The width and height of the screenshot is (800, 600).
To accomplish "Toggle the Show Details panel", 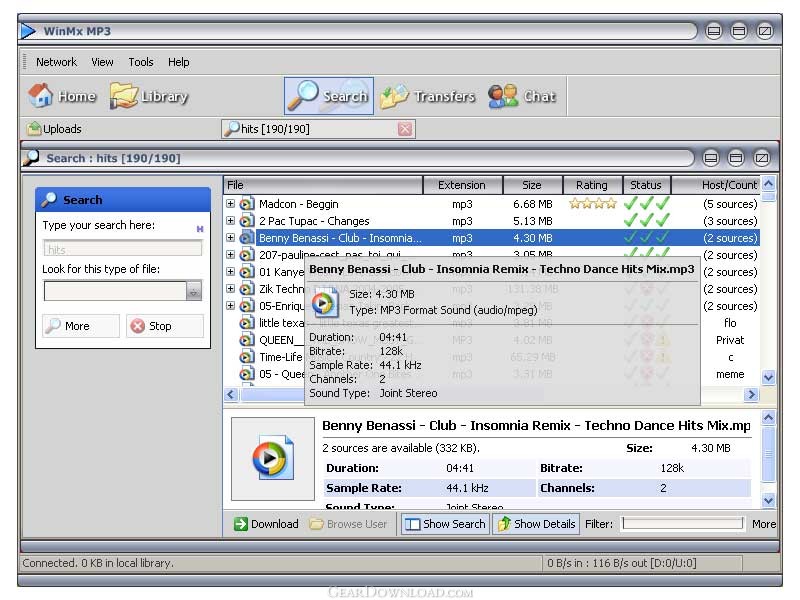I will pyautogui.click(x=537, y=524).
